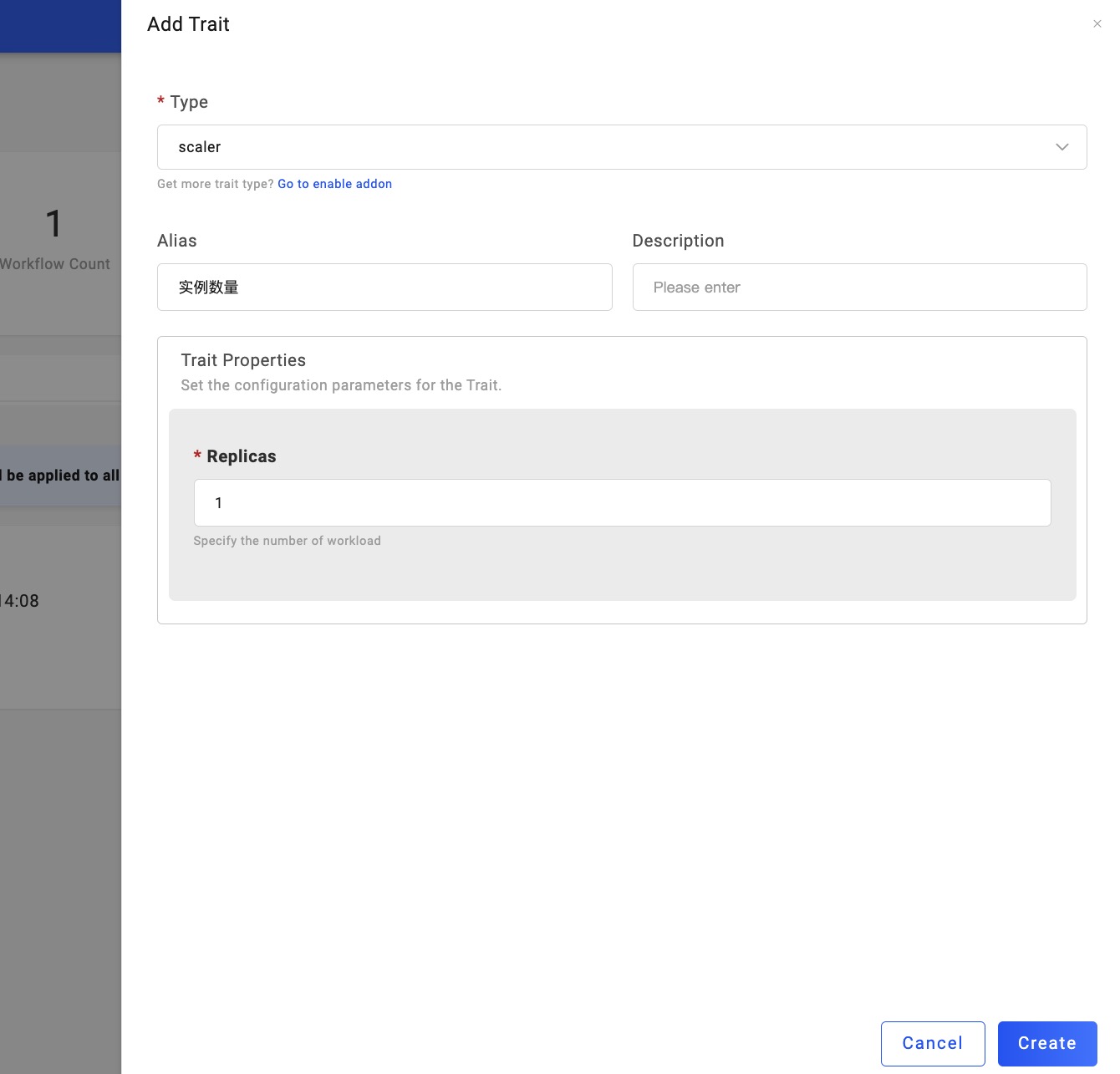Click the 'Specify the number of workload' hint
Viewport: 1120px width, 1074px height.
tap(287, 541)
